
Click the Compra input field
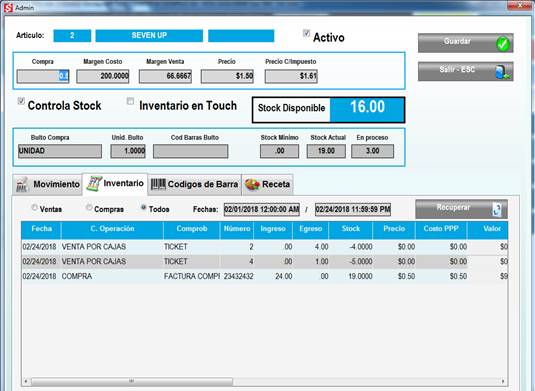click(x=43, y=76)
